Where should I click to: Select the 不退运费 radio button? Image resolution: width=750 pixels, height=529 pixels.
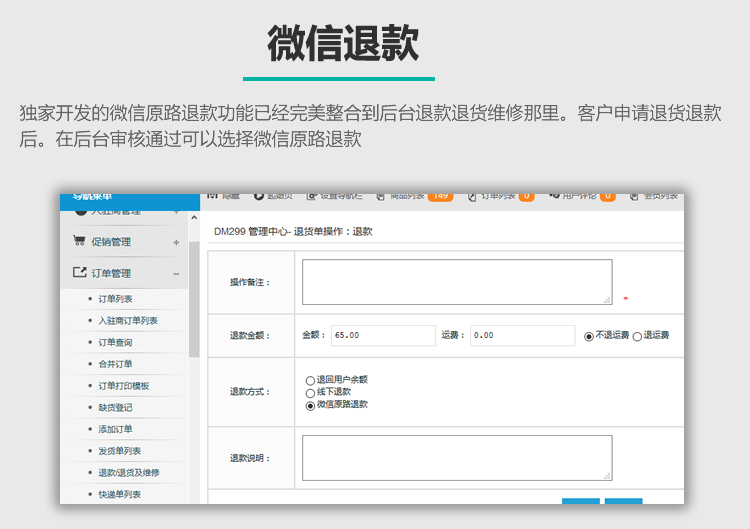tap(589, 336)
